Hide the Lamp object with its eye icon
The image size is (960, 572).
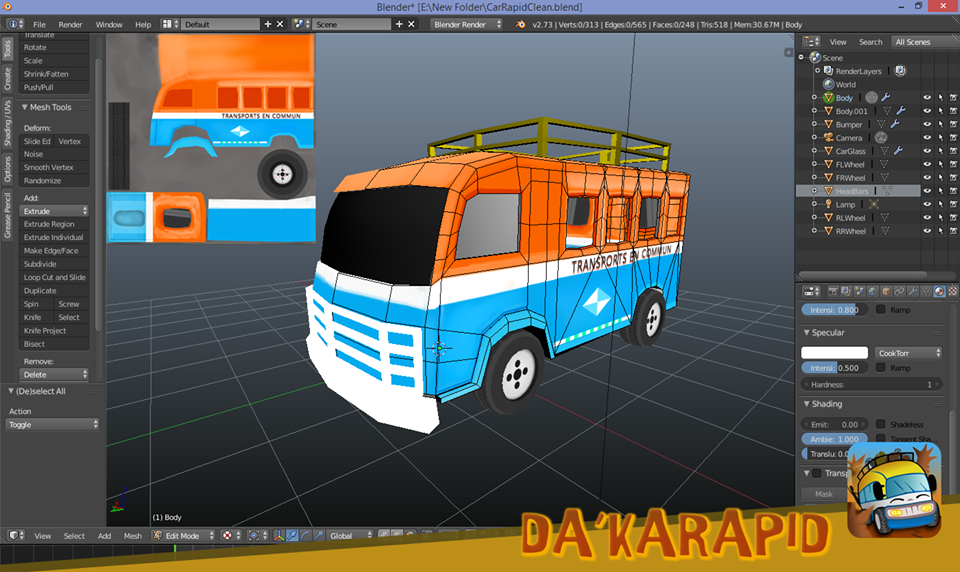pyautogui.click(x=927, y=204)
